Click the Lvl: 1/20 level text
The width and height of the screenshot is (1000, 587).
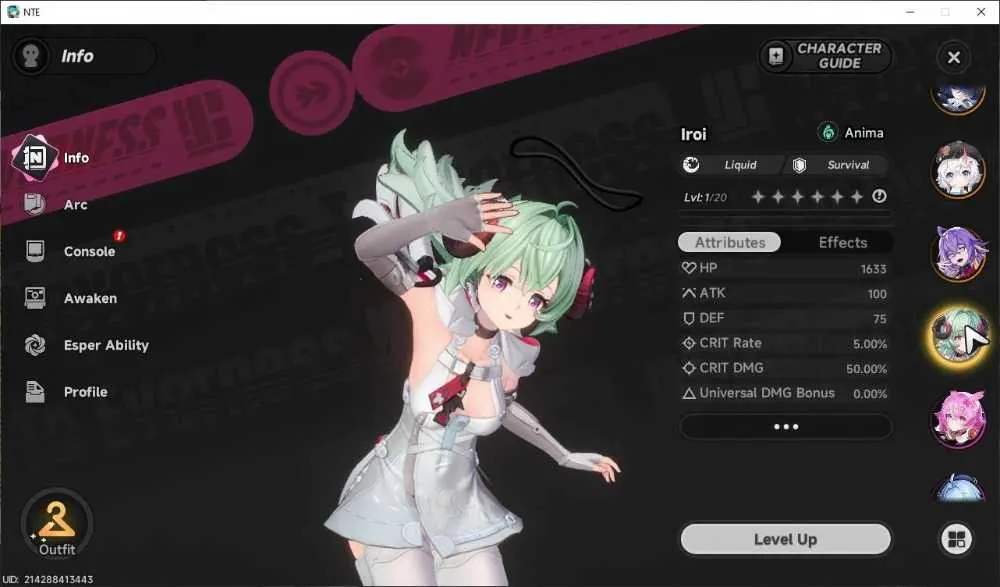705,198
